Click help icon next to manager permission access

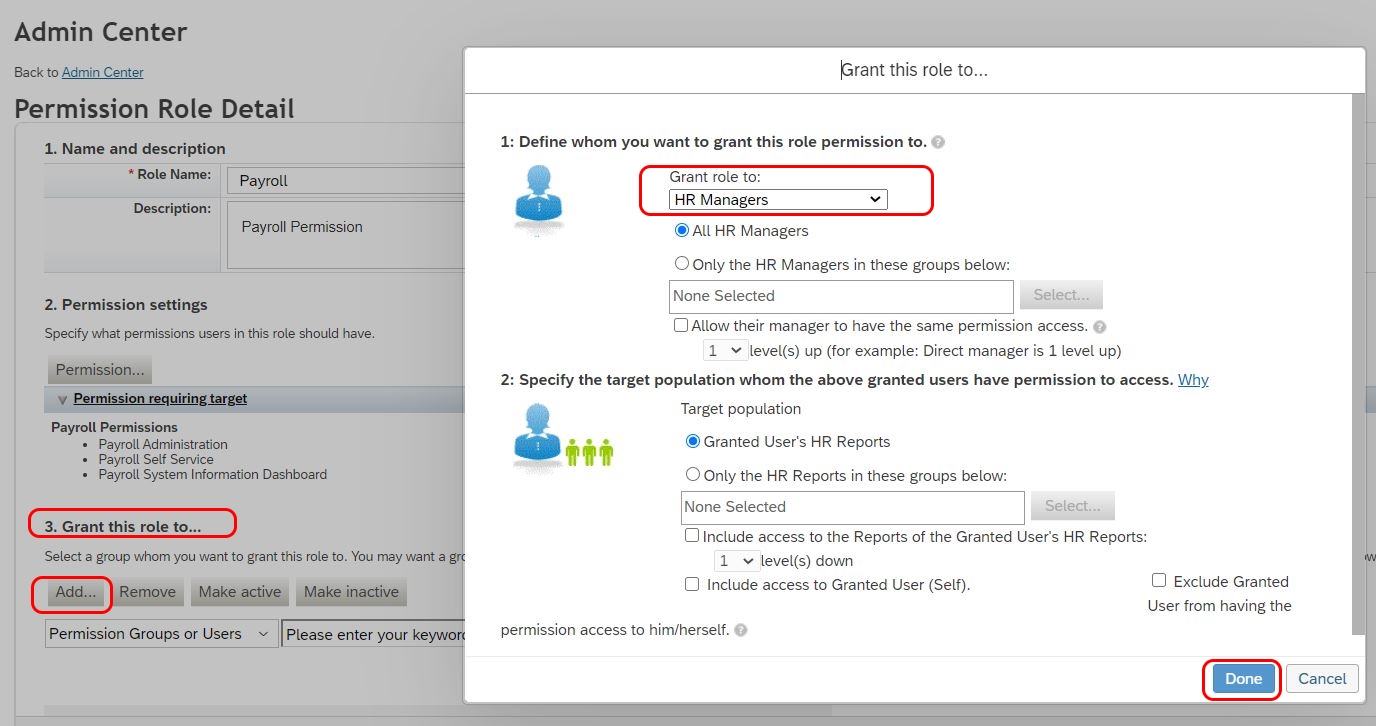(1100, 326)
